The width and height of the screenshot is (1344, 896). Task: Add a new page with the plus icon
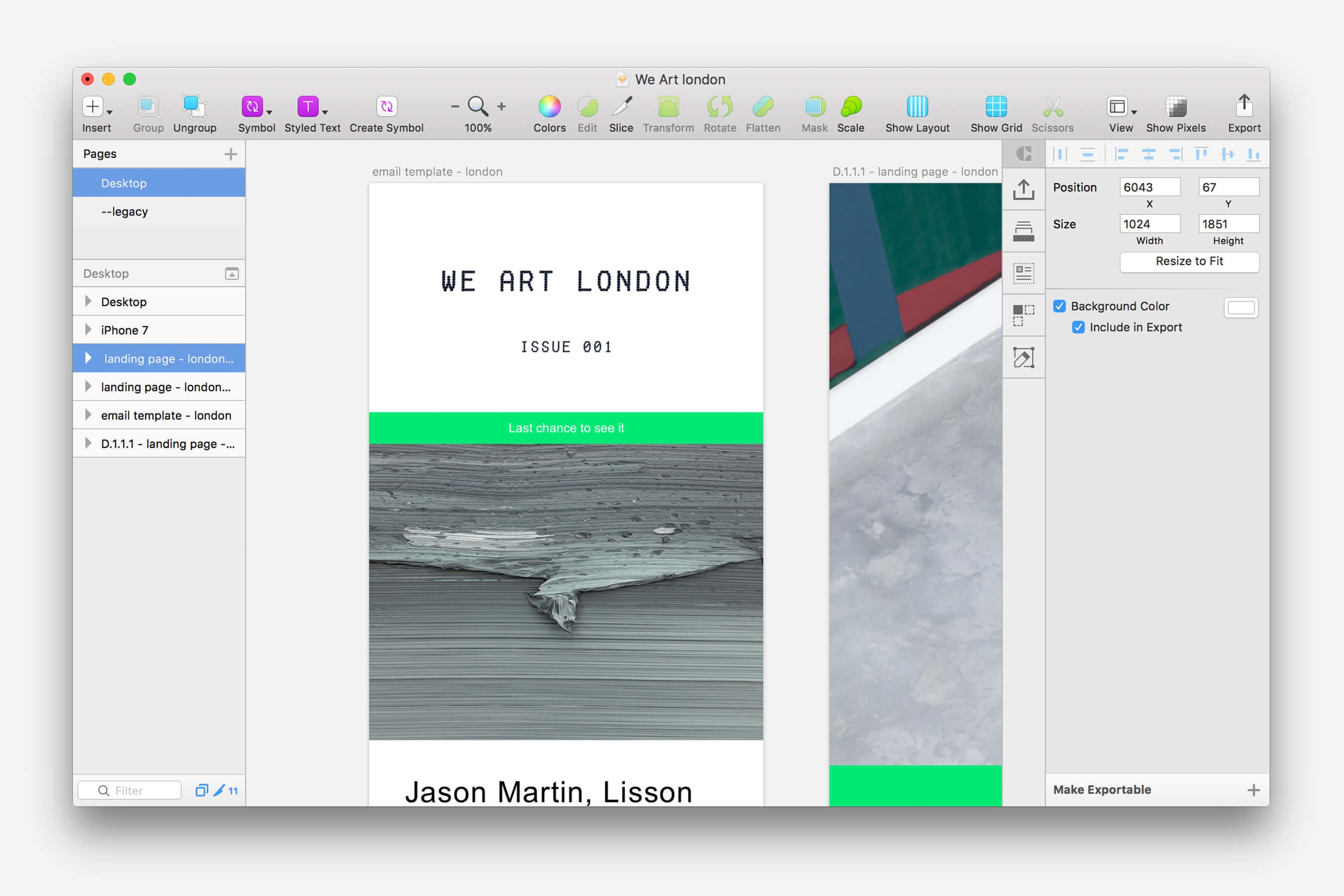pyautogui.click(x=230, y=154)
